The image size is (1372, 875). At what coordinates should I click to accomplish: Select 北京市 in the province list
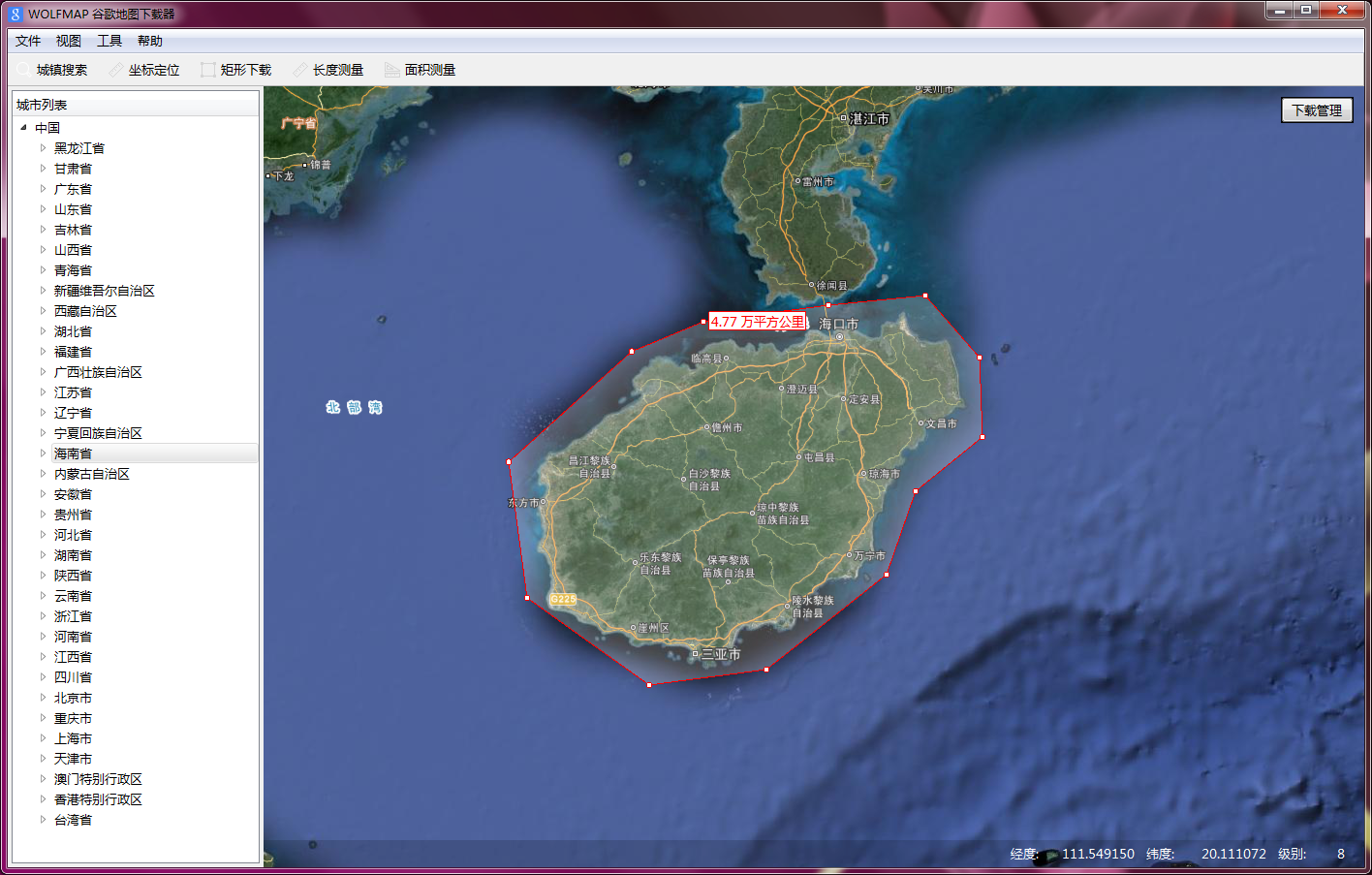(x=72, y=697)
